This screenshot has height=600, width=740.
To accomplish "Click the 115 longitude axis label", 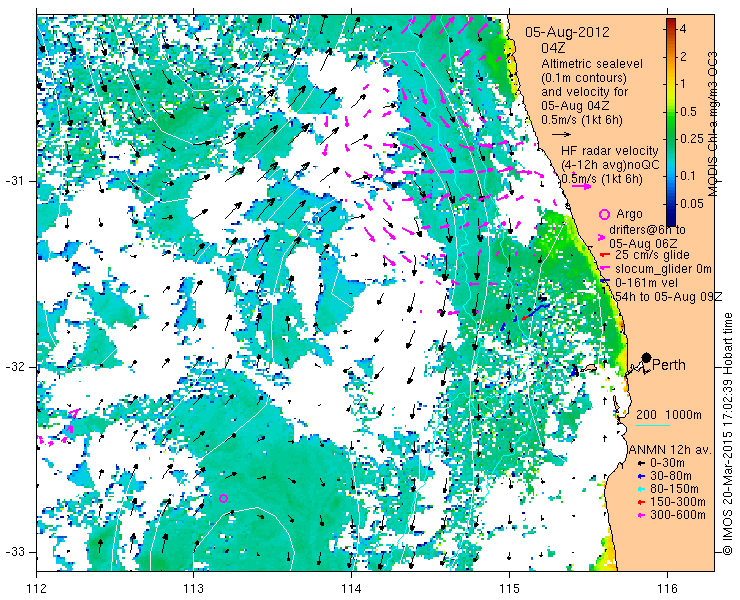I will pos(509,589).
